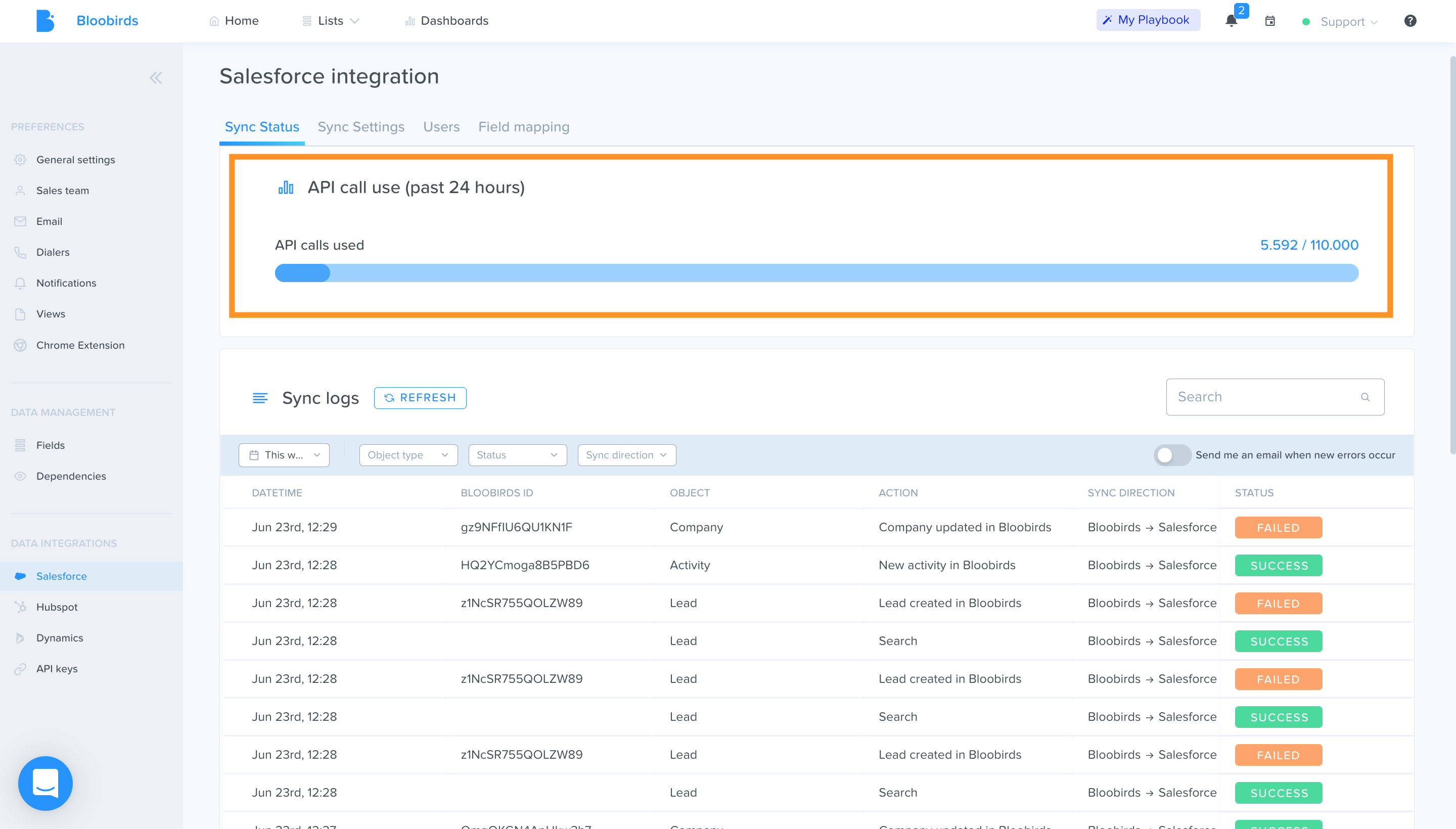Open My Playbook
1456x829 pixels.
tap(1148, 20)
